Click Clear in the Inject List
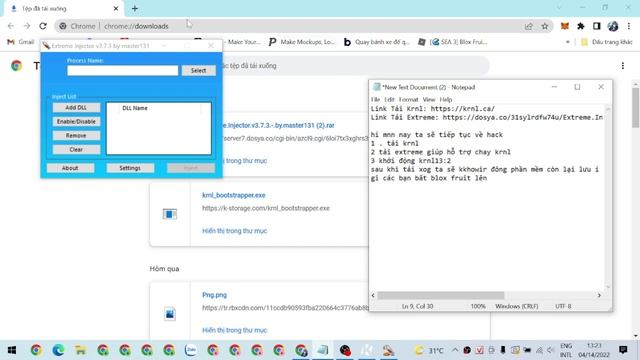Image resolution: width=640 pixels, height=360 pixels. (x=76, y=149)
